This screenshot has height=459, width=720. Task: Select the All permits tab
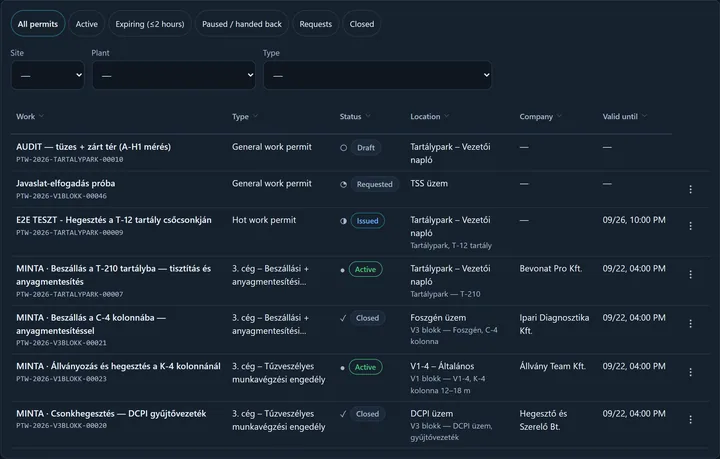point(38,24)
